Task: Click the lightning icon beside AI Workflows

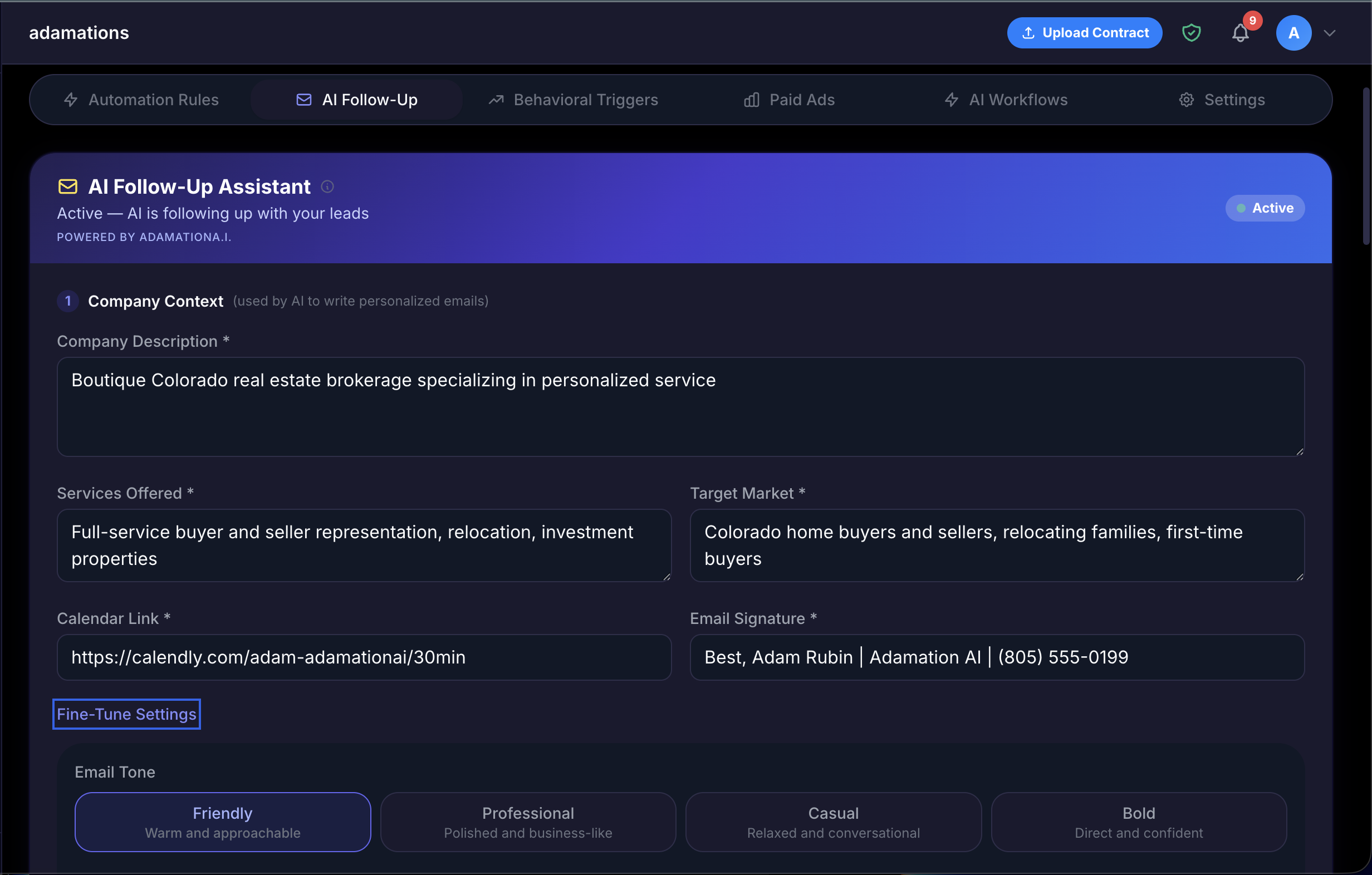Action: point(951,100)
